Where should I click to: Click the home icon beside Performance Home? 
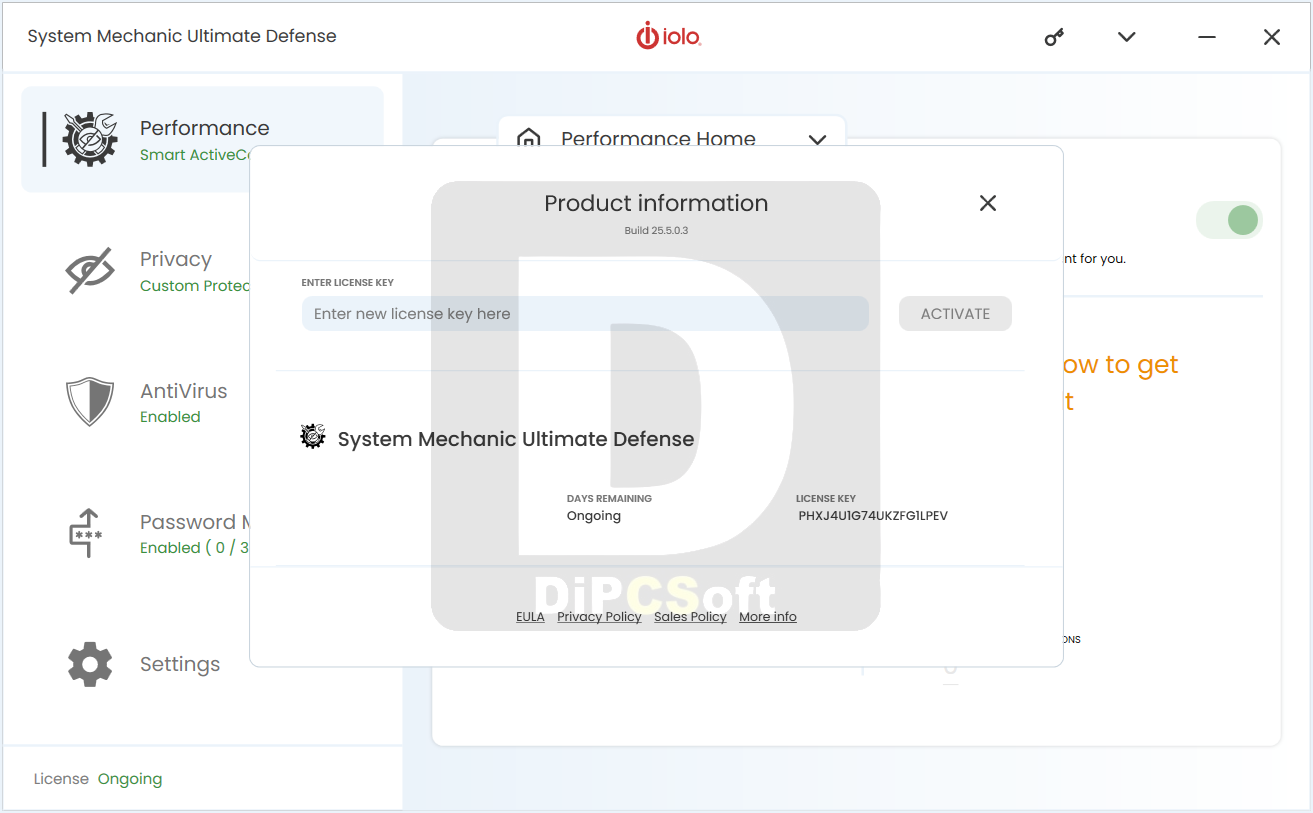pos(529,138)
